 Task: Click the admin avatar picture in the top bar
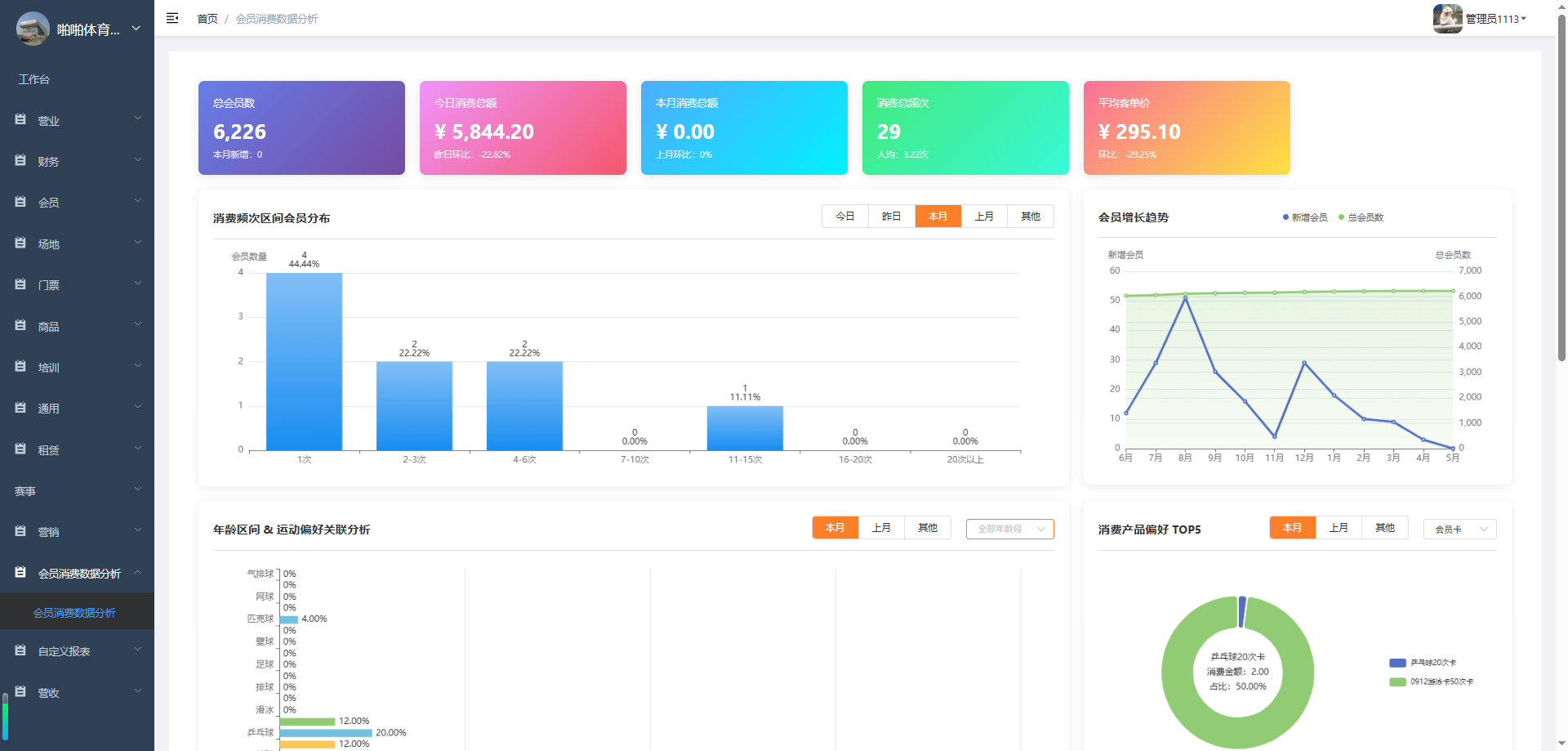coord(1447,18)
